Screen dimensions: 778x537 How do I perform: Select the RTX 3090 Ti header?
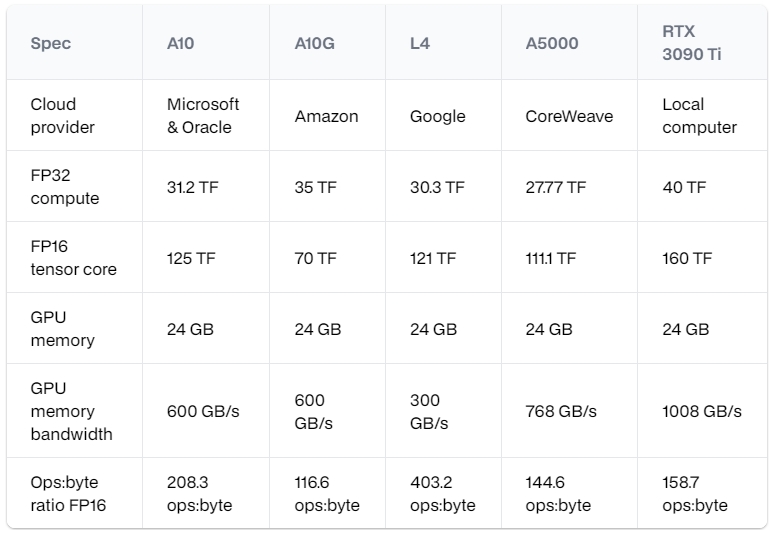coord(691,43)
